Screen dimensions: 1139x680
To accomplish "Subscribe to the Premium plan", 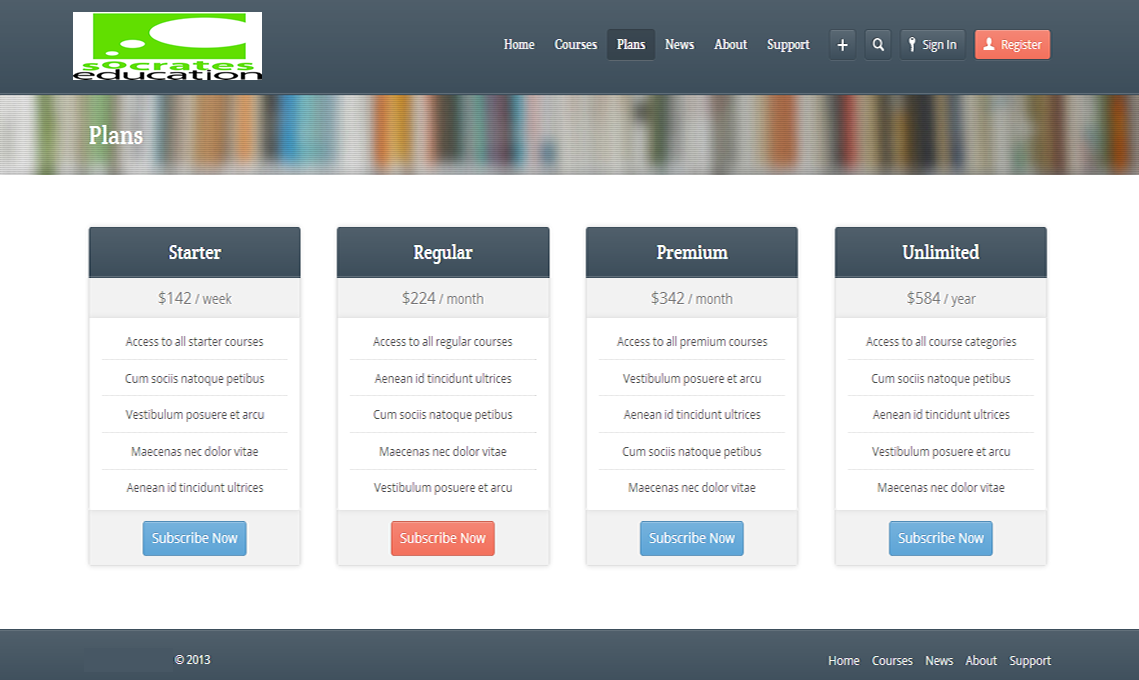I will coord(692,538).
